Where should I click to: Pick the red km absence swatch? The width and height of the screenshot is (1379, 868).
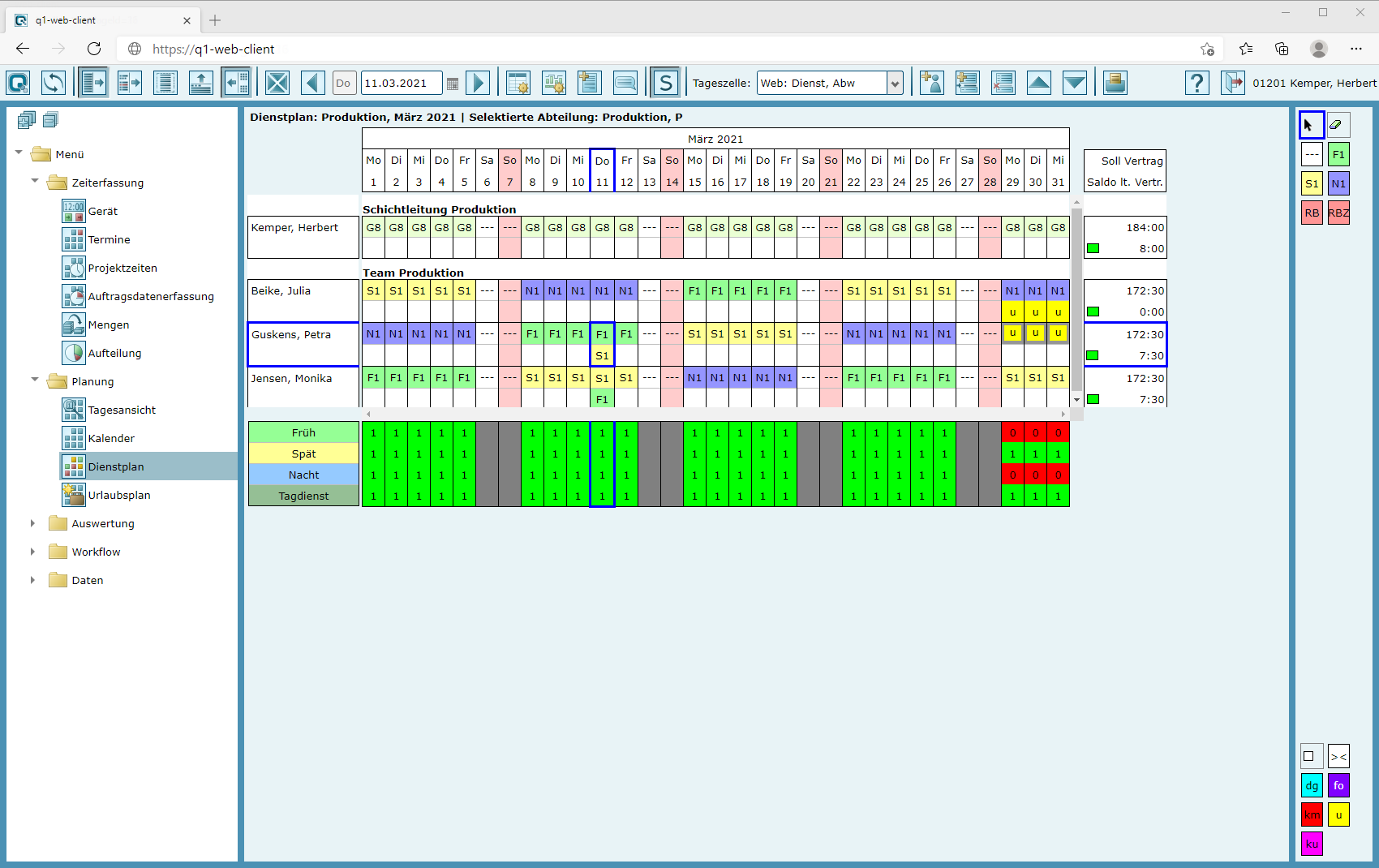1311,814
